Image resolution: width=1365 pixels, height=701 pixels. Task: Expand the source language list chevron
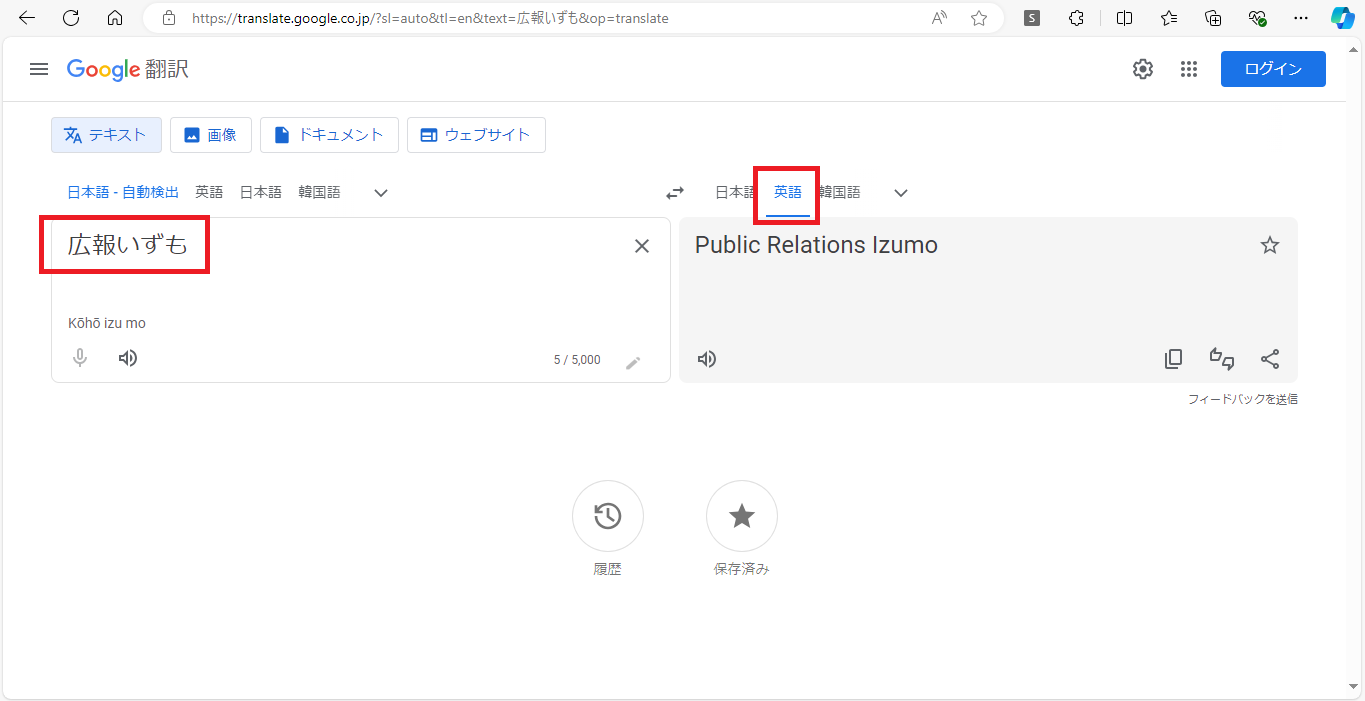381,193
